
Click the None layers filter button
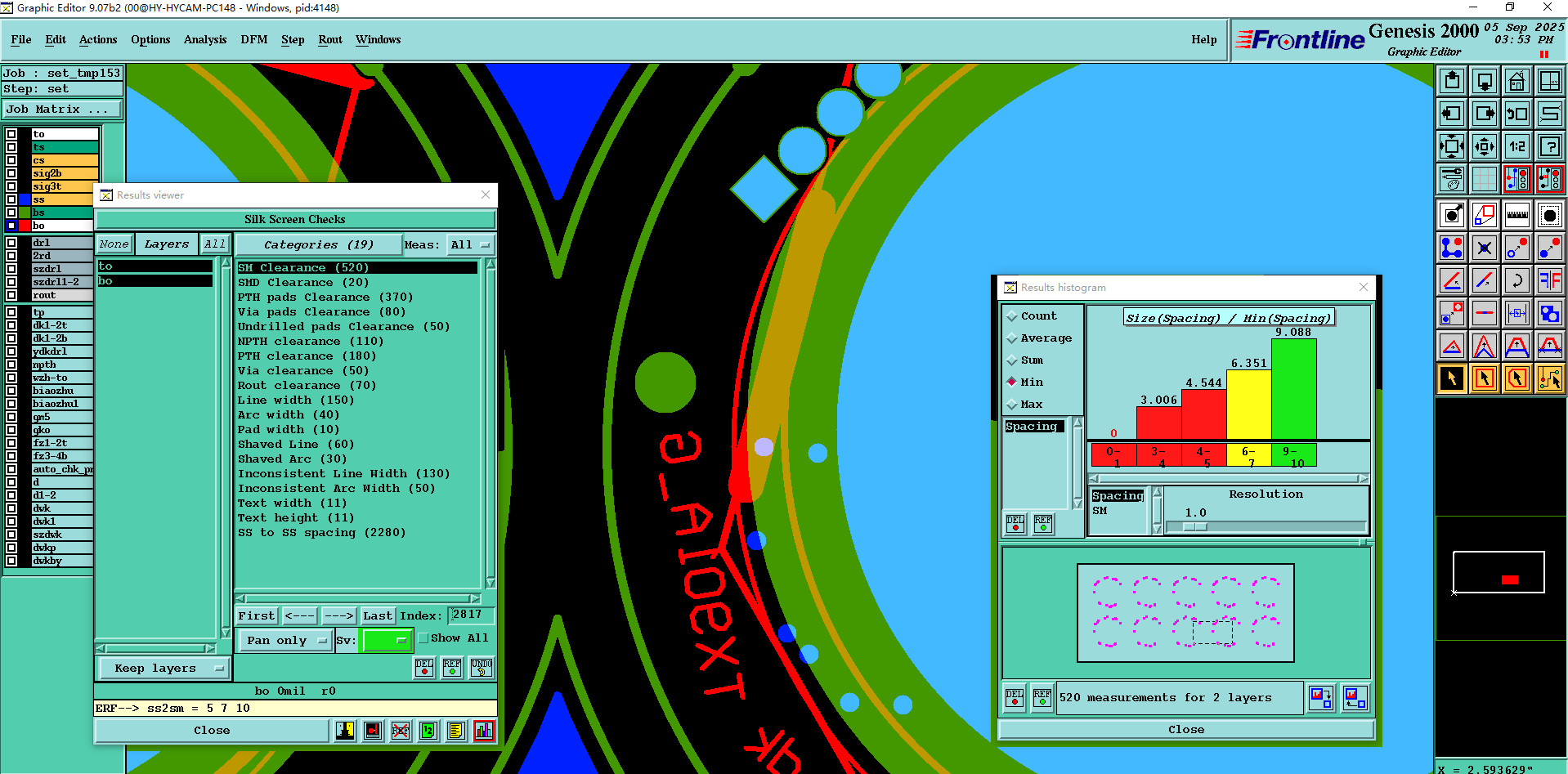tap(114, 244)
